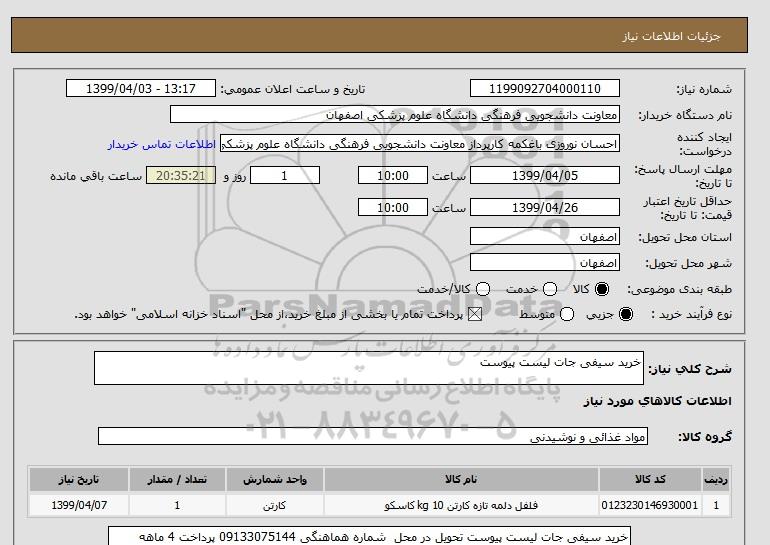
Task: Click the اطلاعات کالاهای مورد نیاز heading
Action: click(658, 401)
